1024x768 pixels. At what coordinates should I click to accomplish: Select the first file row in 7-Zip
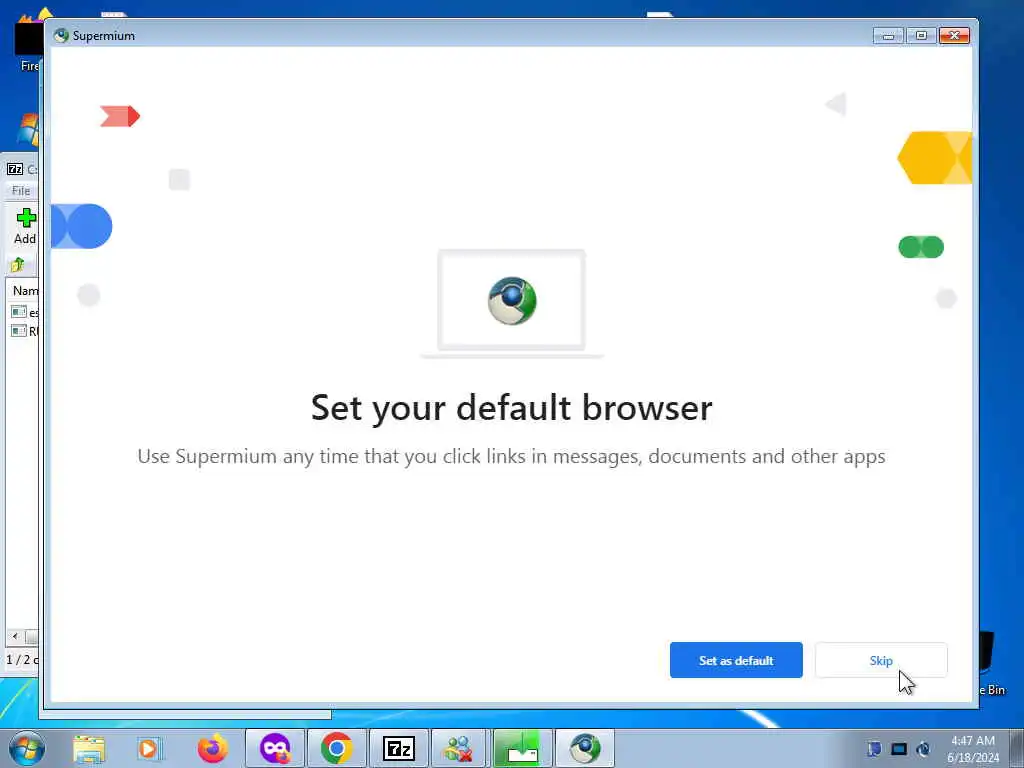tap(25, 312)
